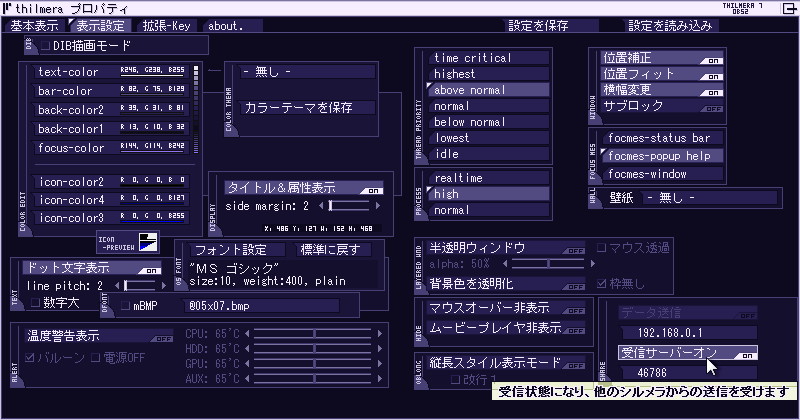
Task: Click the right arrow of the CPU temperature slider
Action: pos(380,334)
